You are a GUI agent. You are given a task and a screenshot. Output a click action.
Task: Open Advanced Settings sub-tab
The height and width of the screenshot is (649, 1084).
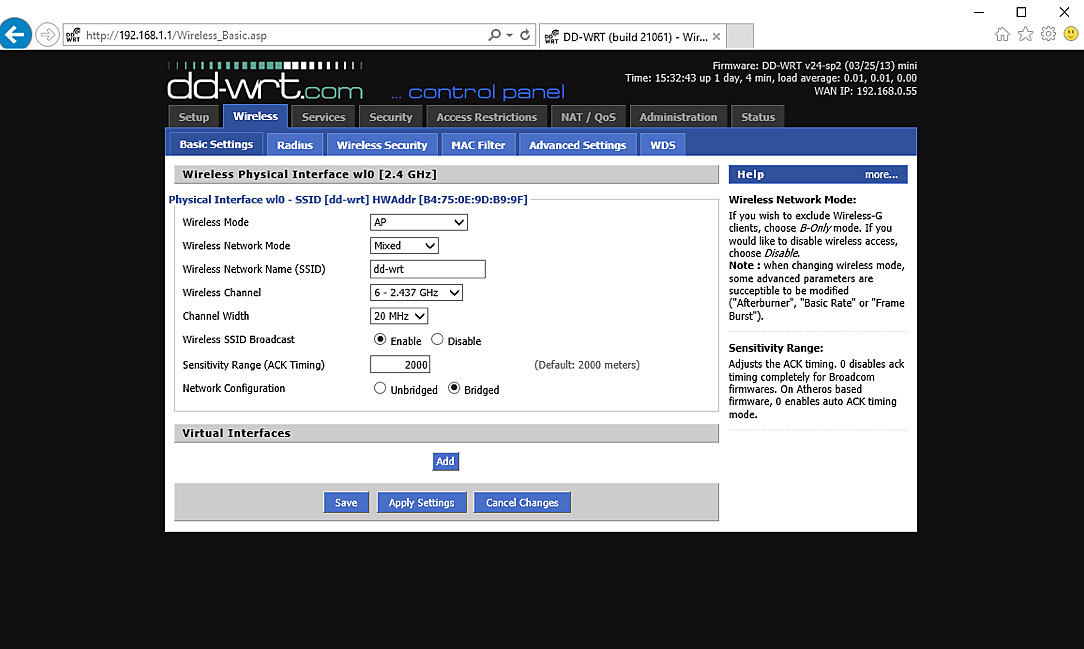click(x=578, y=145)
